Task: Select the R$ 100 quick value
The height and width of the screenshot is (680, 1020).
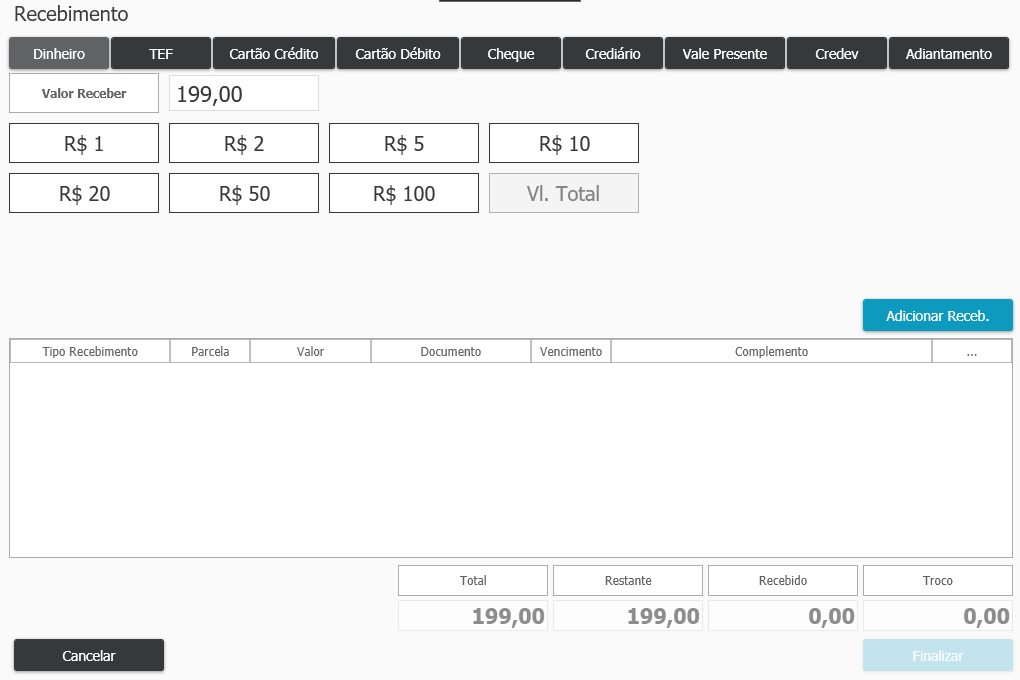Action: point(404,193)
